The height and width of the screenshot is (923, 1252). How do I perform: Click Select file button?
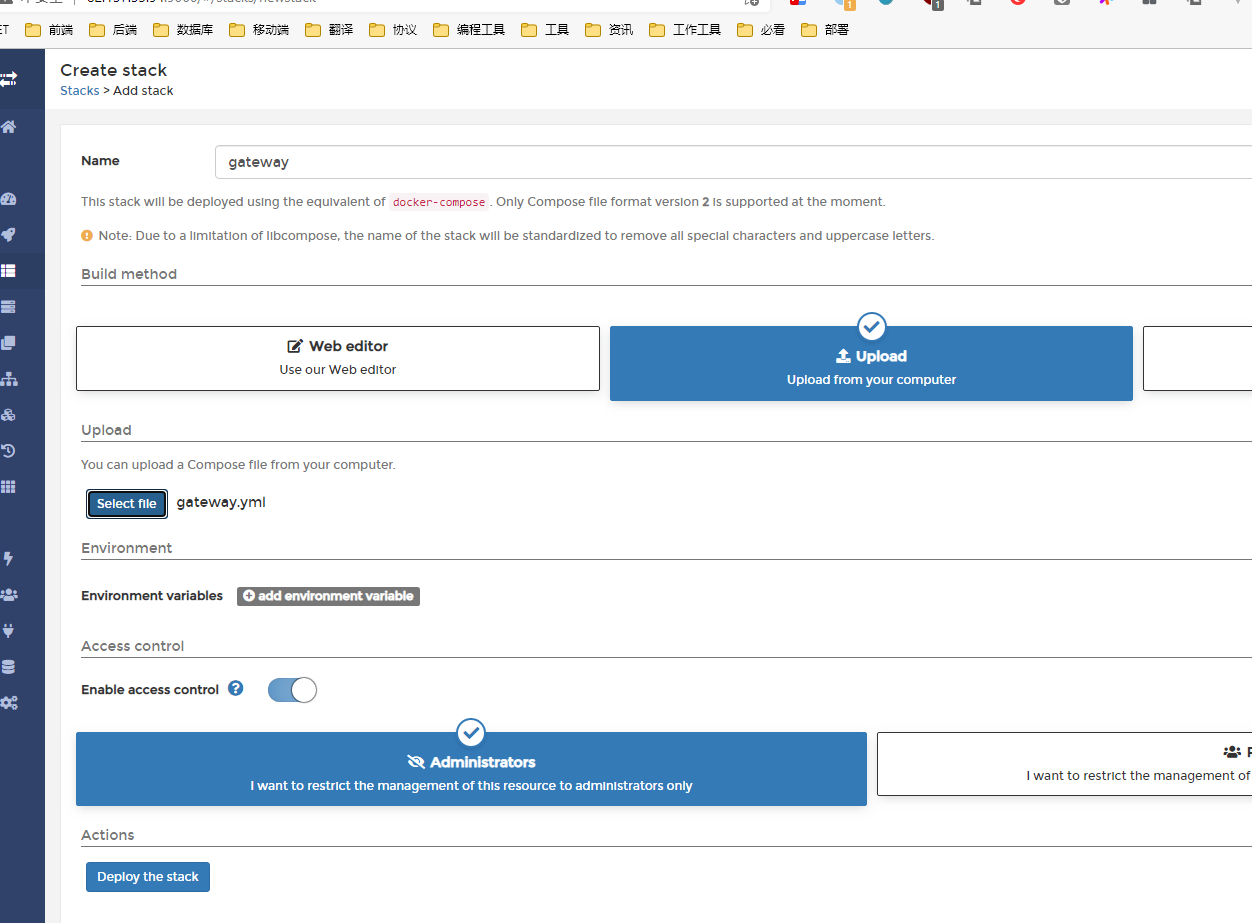tap(127, 504)
